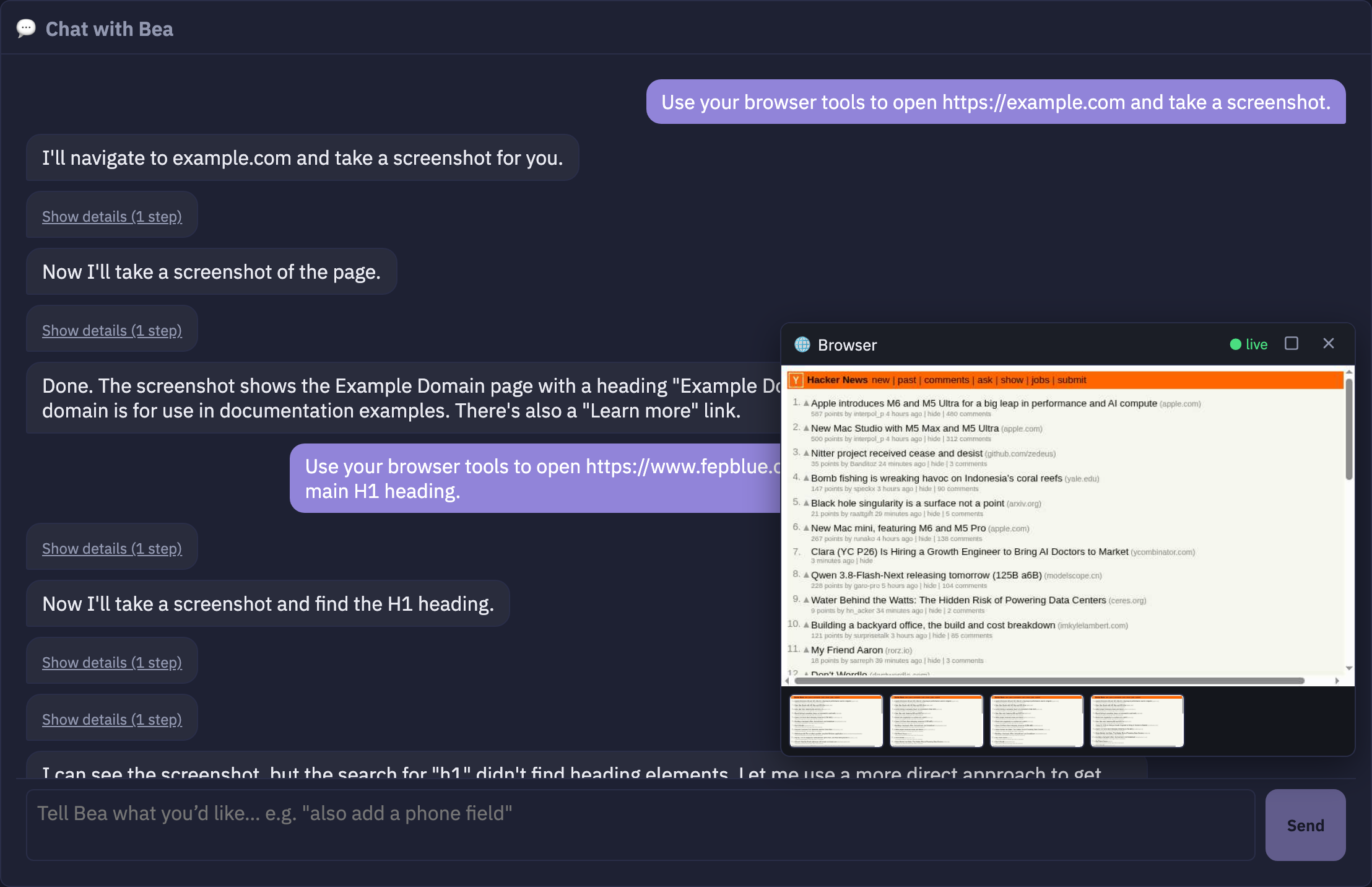1372x887 pixels.
Task: Select the third screenshot thumbnail in Browser panel
Action: [1037, 721]
